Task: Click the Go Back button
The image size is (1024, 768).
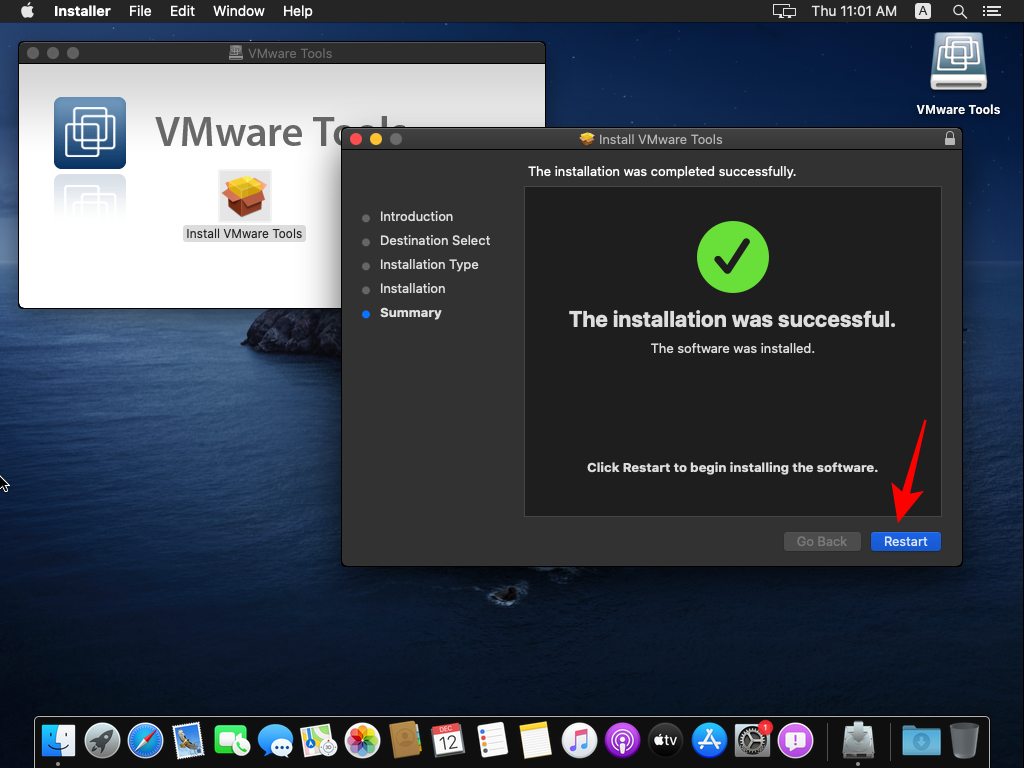Action: (x=822, y=541)
